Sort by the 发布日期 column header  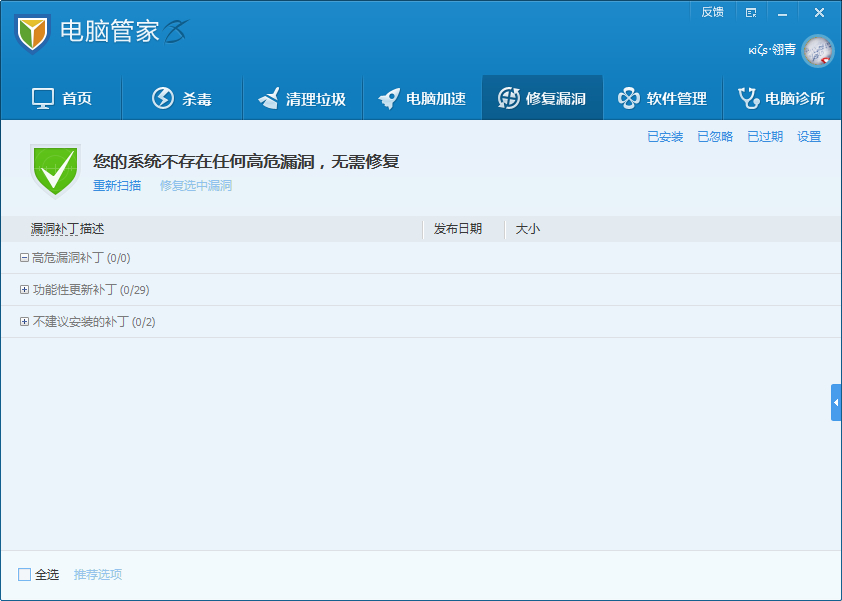(x=458, y=229)
